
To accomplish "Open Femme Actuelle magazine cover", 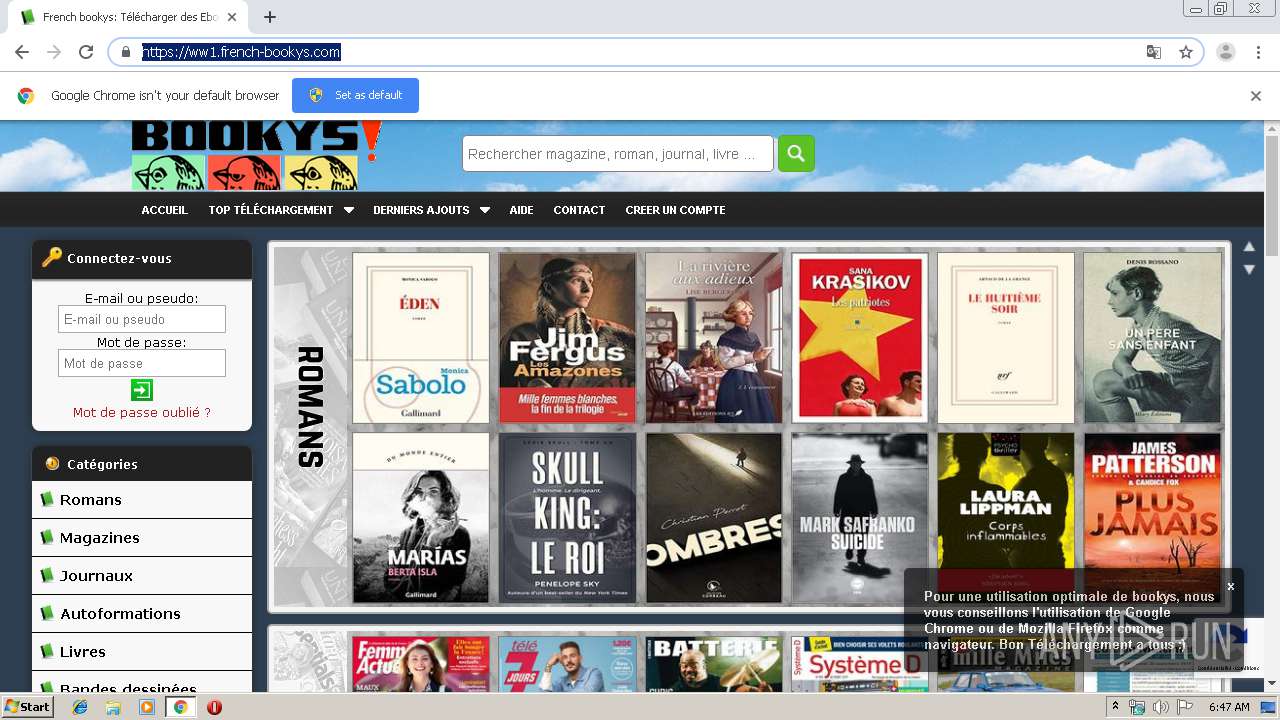I will pos(421,664).
